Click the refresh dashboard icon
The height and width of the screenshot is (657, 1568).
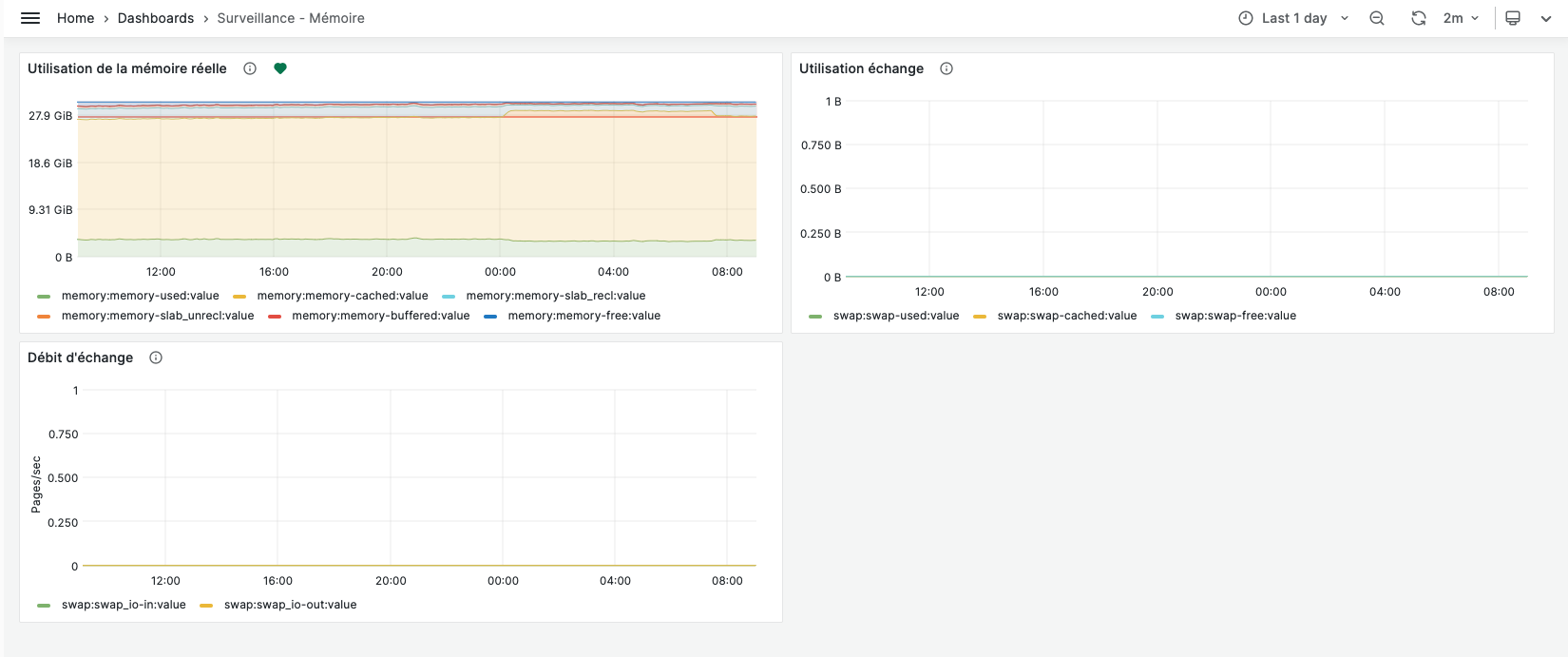coord(1418,18)
